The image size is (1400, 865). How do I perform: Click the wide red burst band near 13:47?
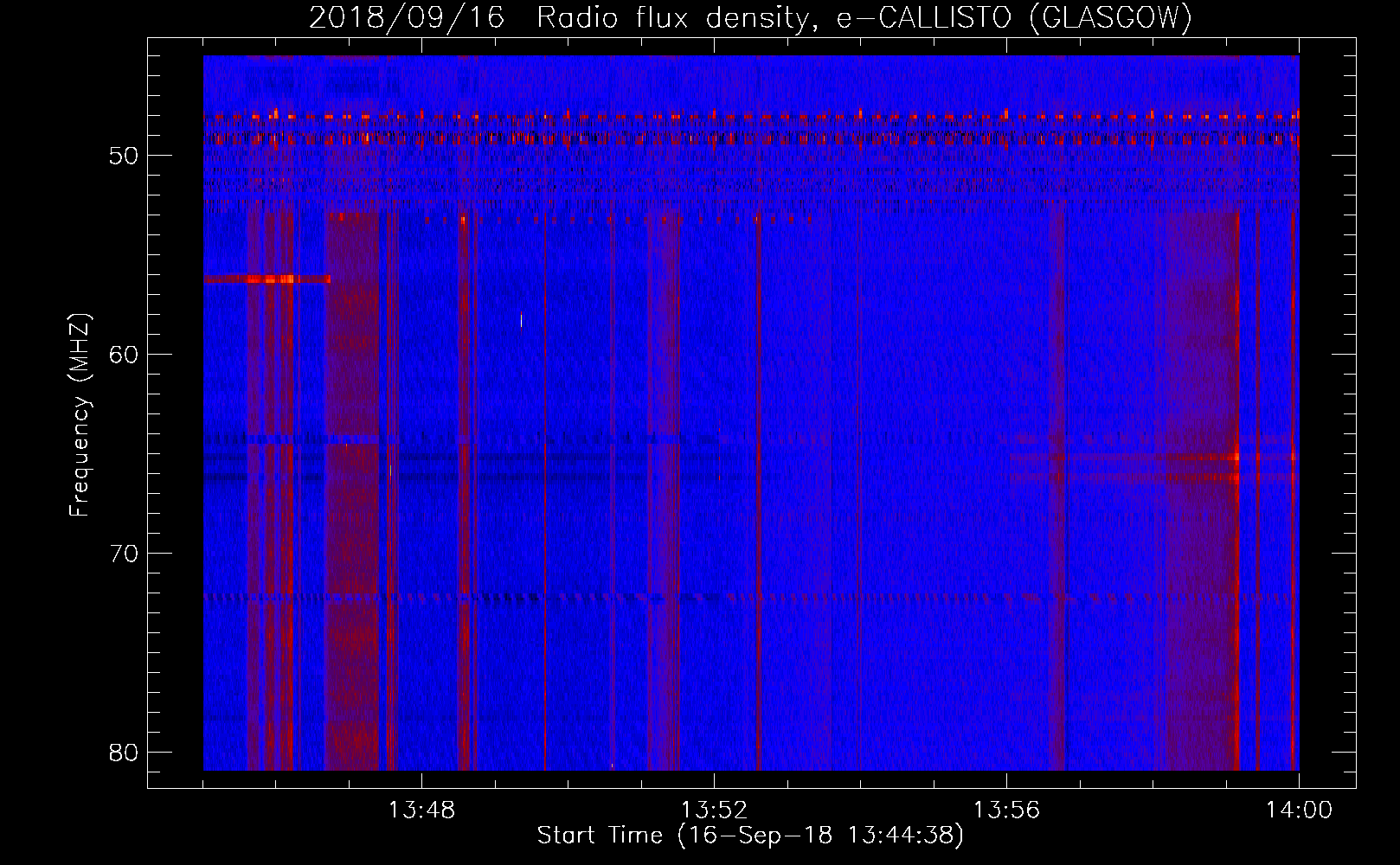(x=352, y=490)
